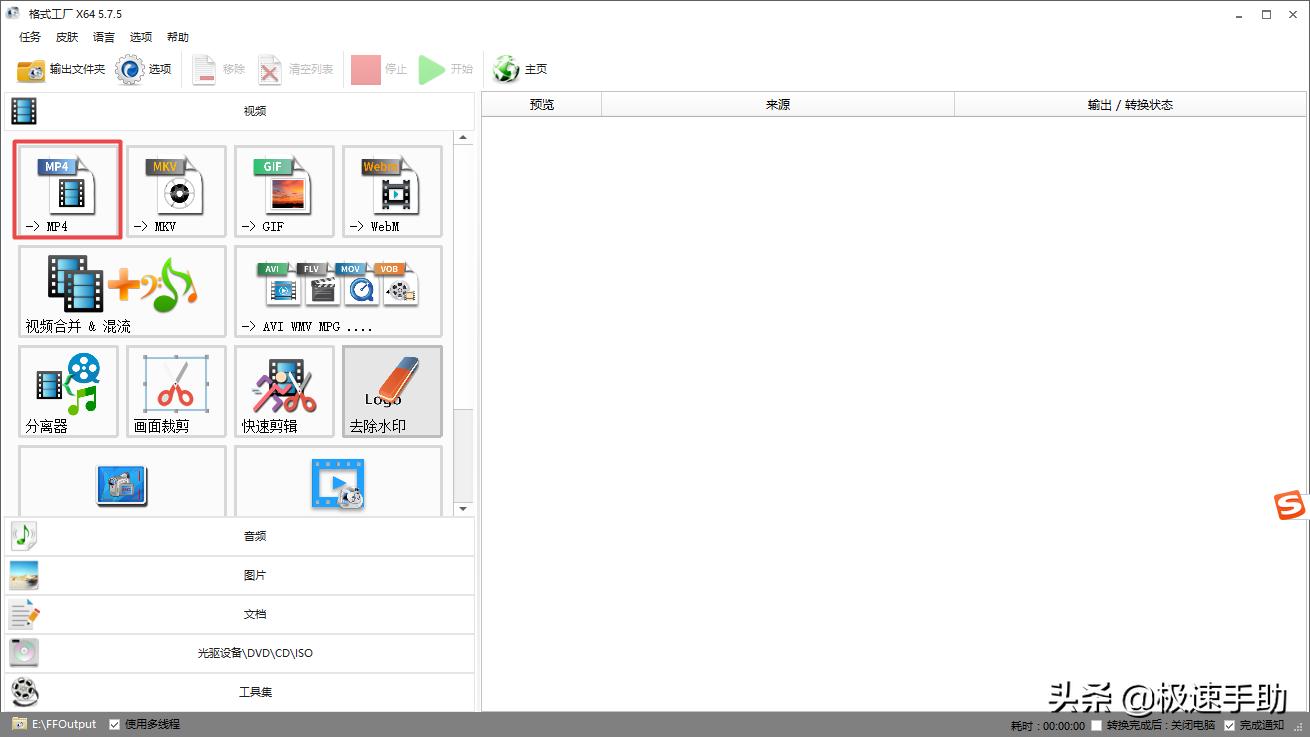Open the 快速剪辑 quick edit tool
Image resolution: width=1310 pixels, height=737 pixels.
284,391
